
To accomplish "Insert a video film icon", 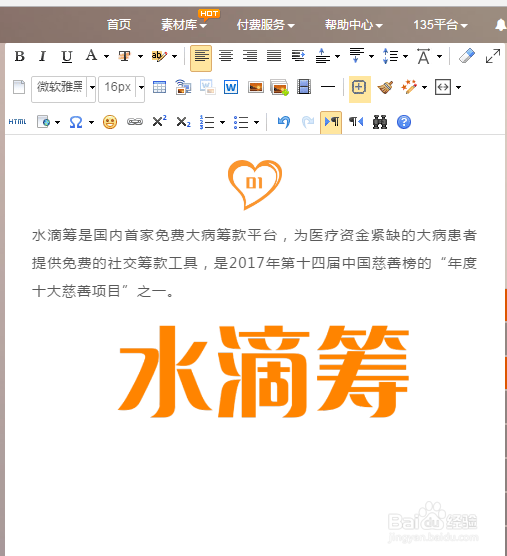I will pos(304,87).
